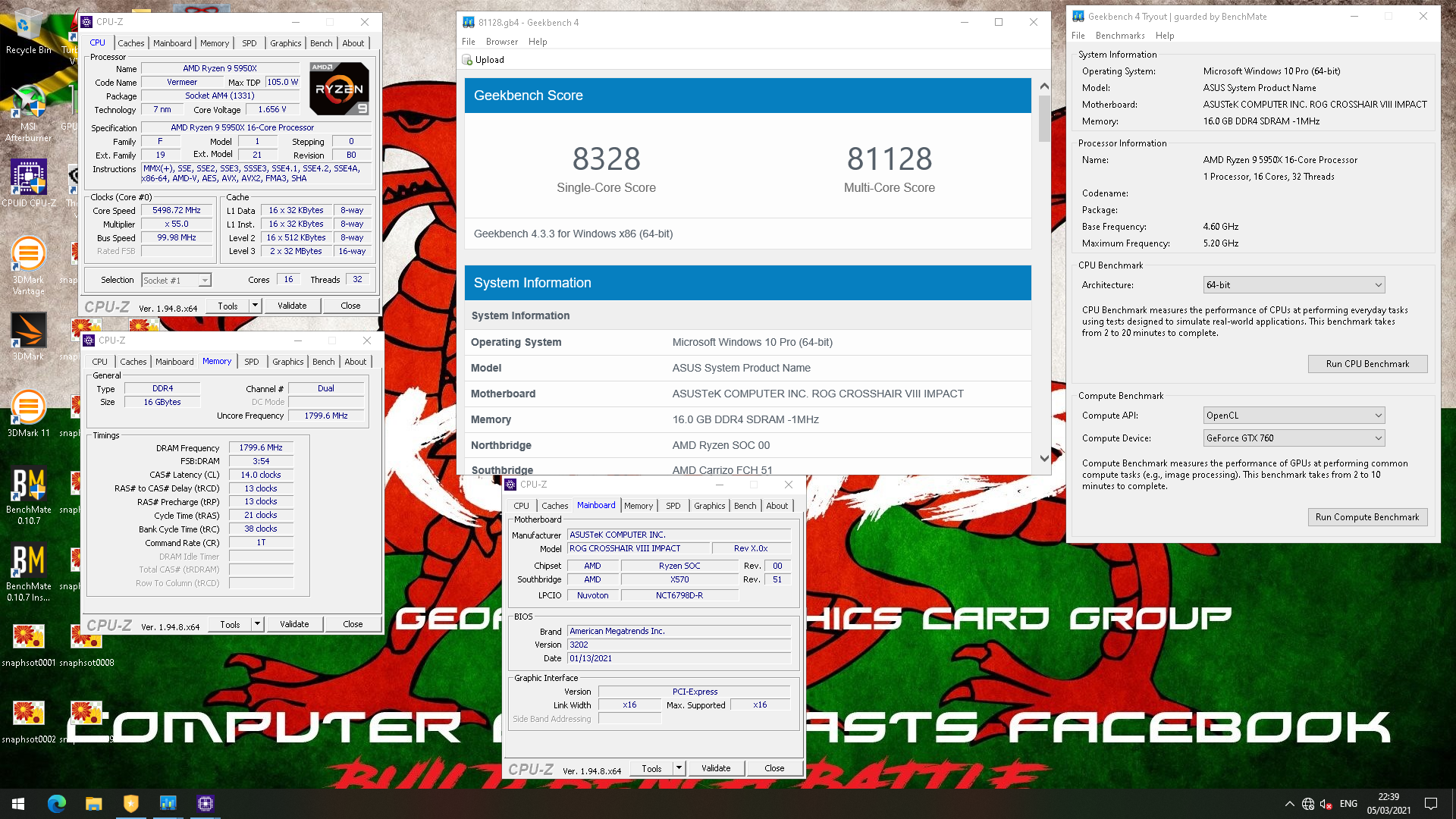Expand Tools arrow in Memory CPU-Z window
This screenshot has height=819, width=1456.
tap(257, 624)
